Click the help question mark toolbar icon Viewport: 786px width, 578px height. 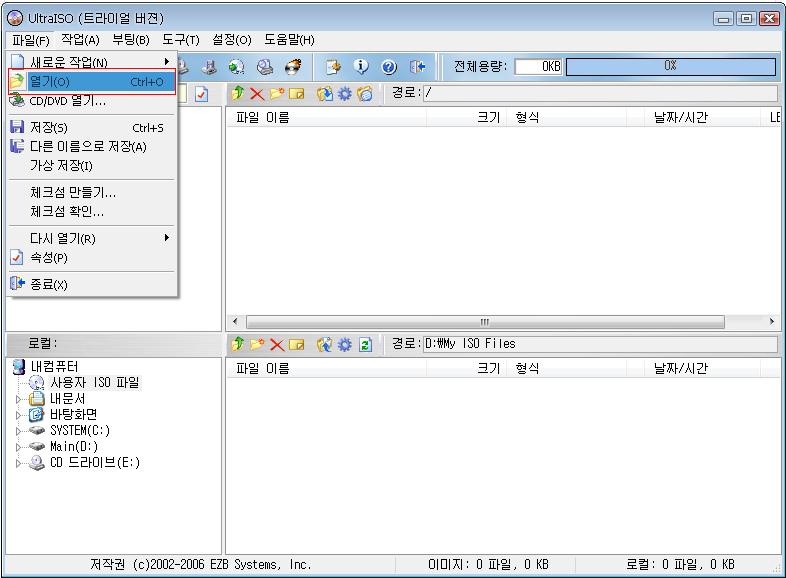pos(389,67)
